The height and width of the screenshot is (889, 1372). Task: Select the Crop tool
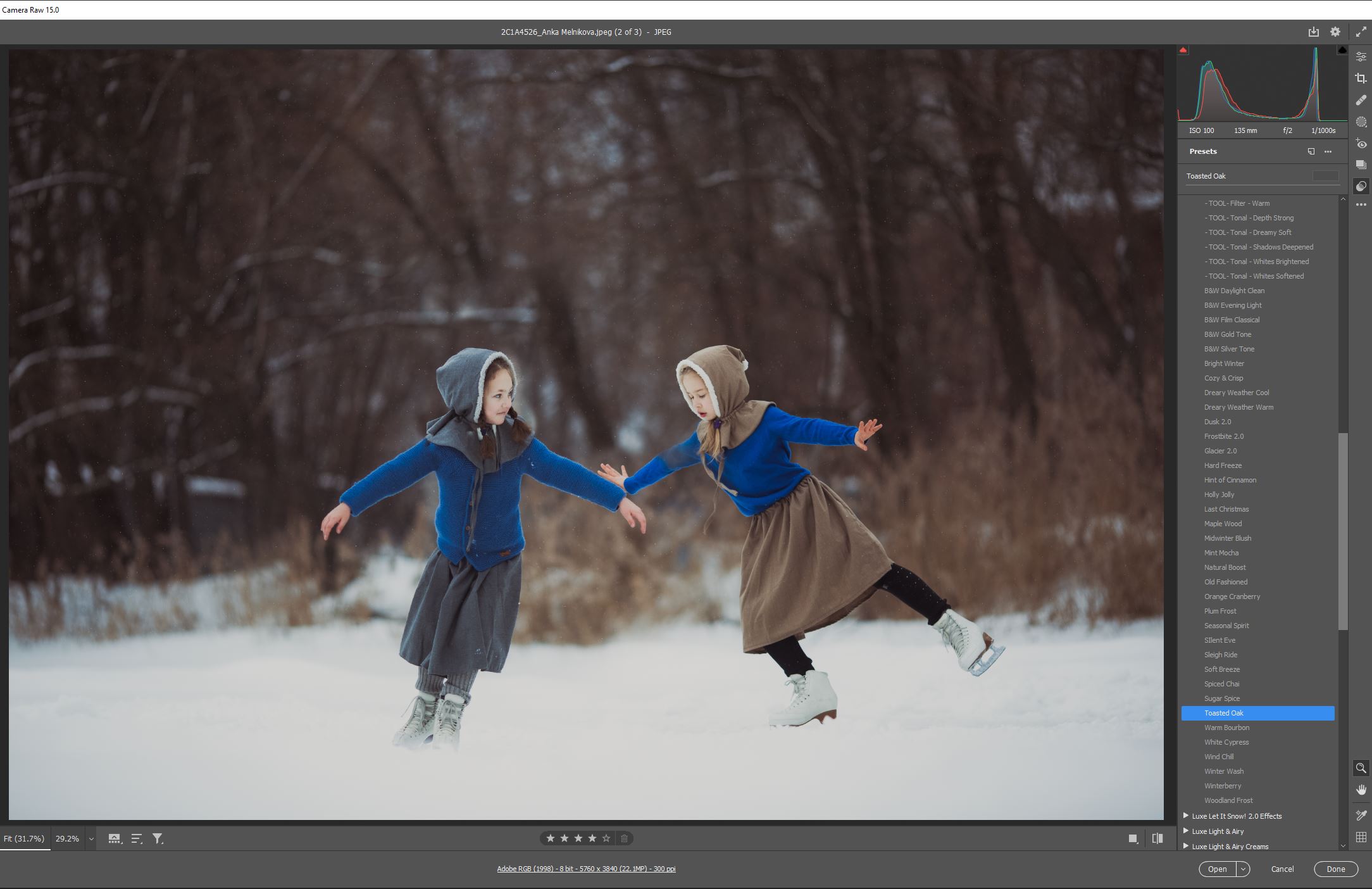click(1361, 79)
